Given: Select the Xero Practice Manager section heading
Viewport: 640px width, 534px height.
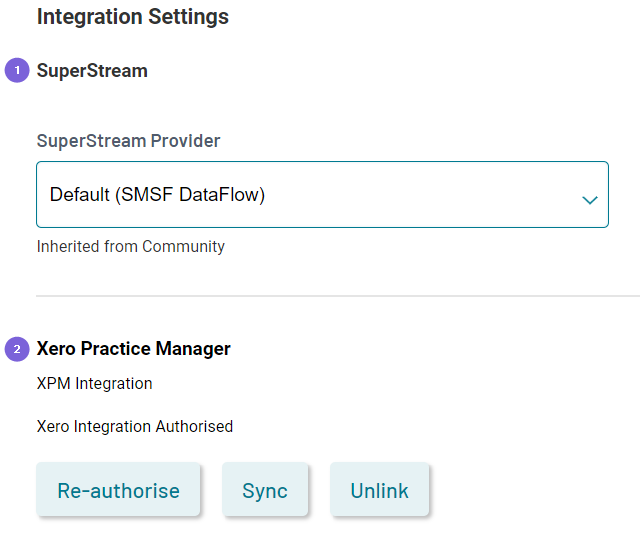Looking at the screenshot, I should 133,349.
